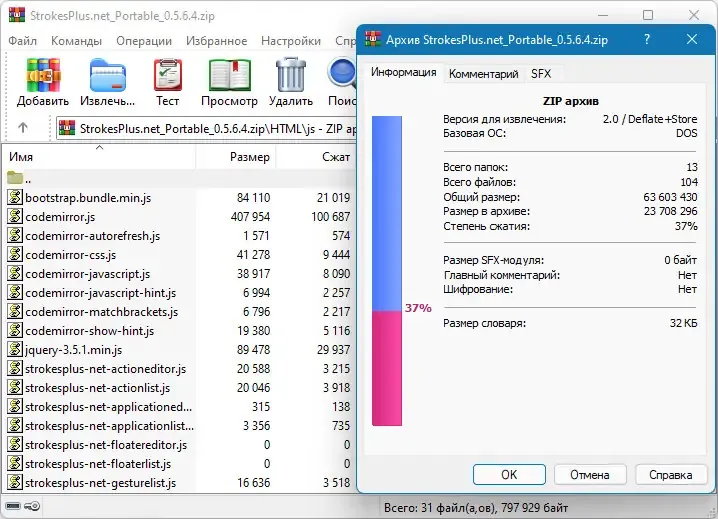Select codemirror-autorefresh.js file icon
718x519 pixels.
tap(15, 235)
